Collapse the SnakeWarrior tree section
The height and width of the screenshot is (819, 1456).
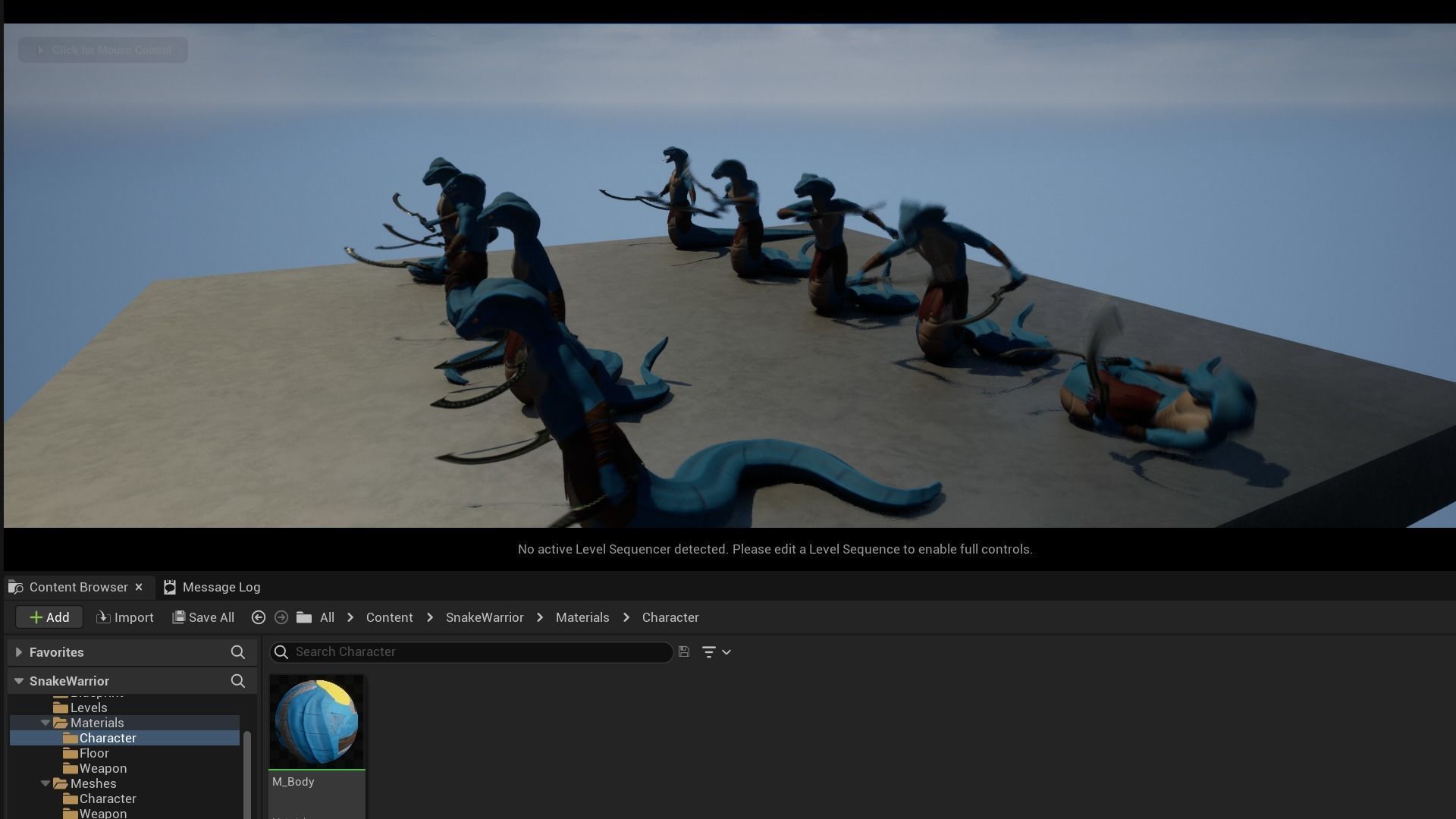point(19,681)
